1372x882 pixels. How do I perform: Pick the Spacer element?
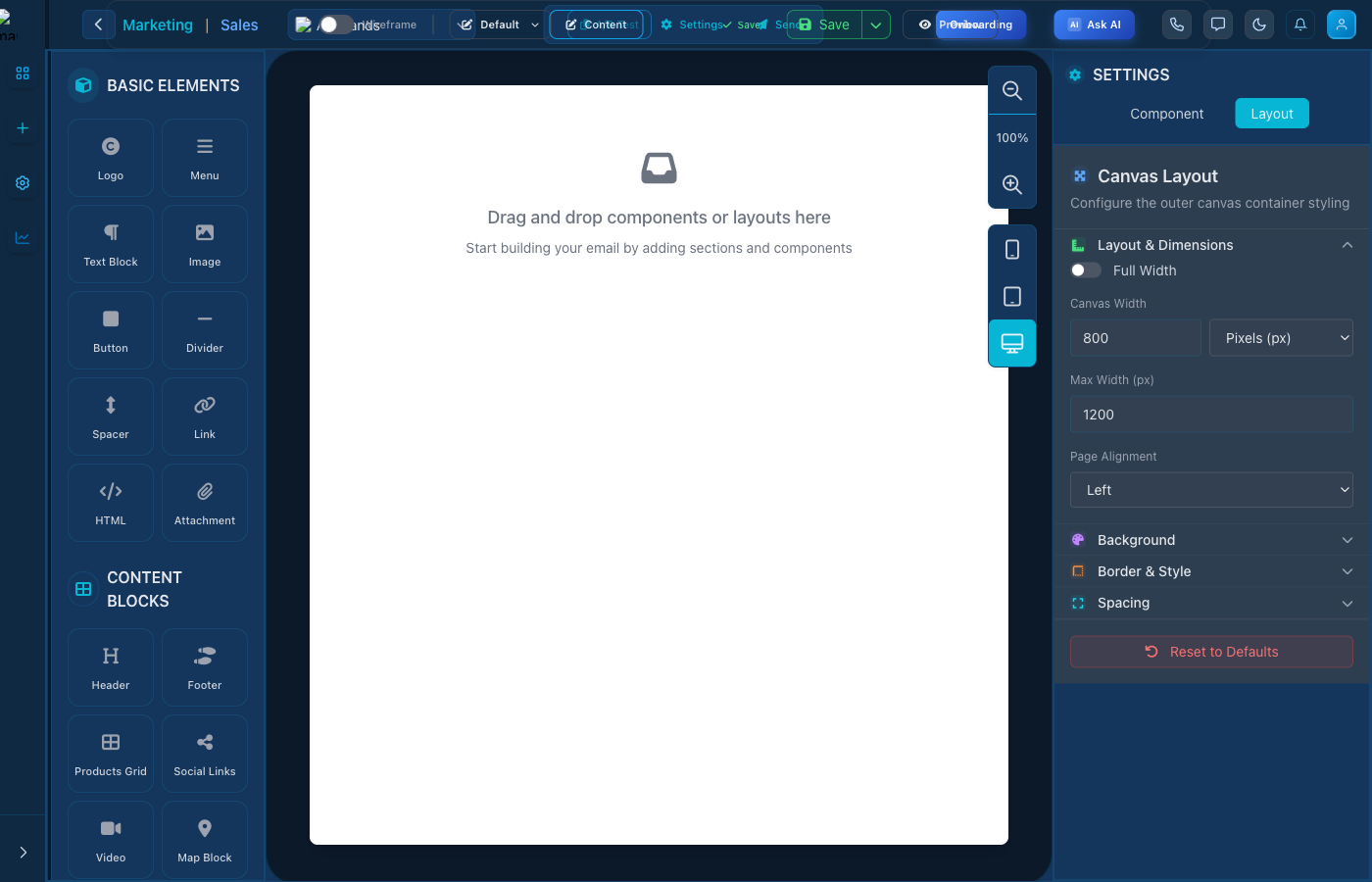point(111,416)
